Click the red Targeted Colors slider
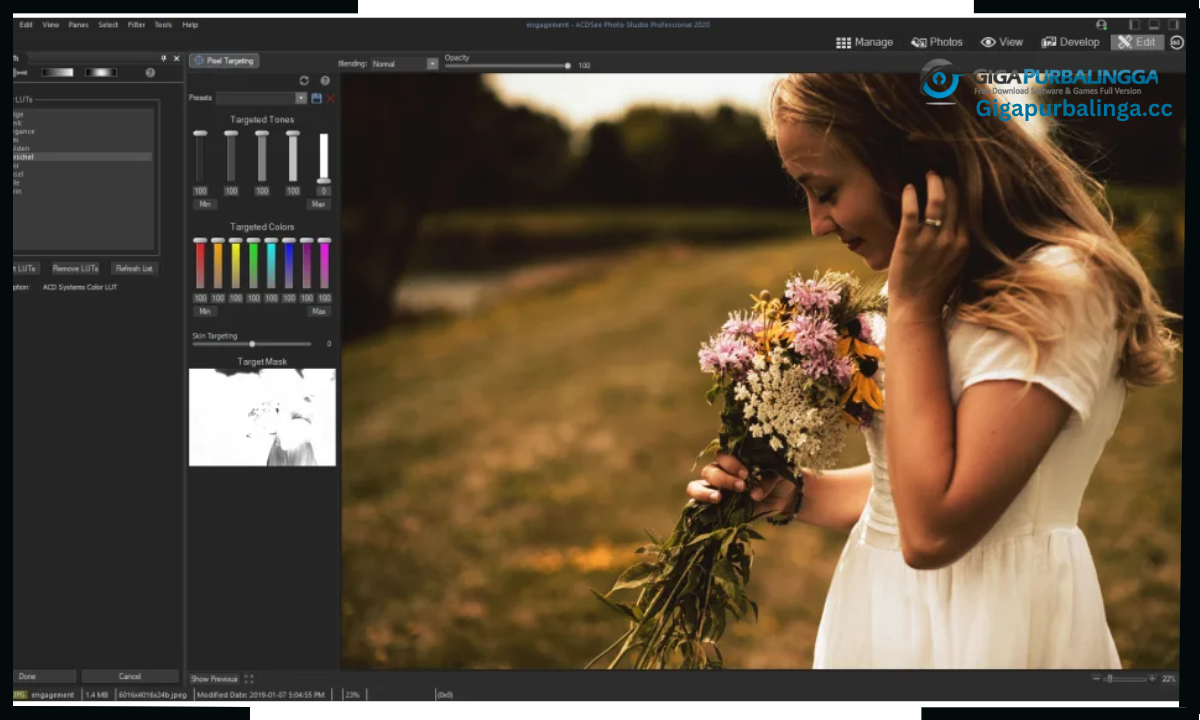Image resolution: width=1200 pixels, height=720 pixels. pyautogui.click(x=200, y=264)
